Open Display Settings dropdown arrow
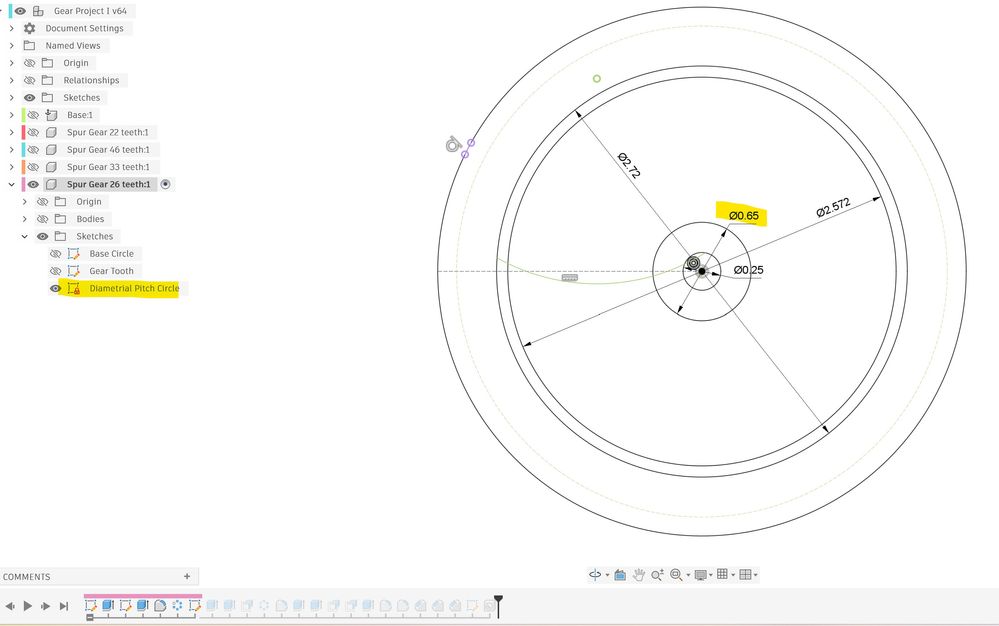Image resolution: width=999 pixels, height=626 pixels. (x=711, y=575)
